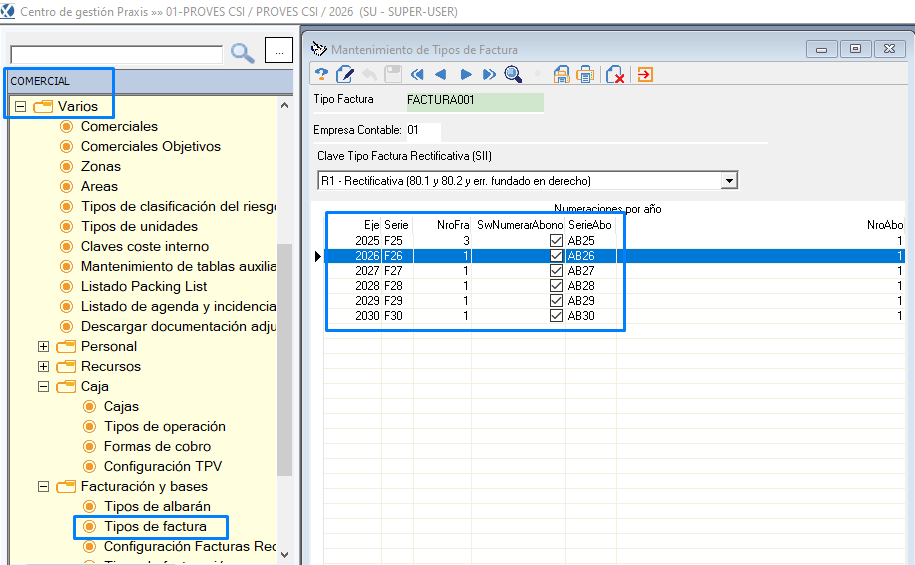This screenshot has height=565, width=915.
Task: Open the record search magnifier icon
Action: (513, 74)
